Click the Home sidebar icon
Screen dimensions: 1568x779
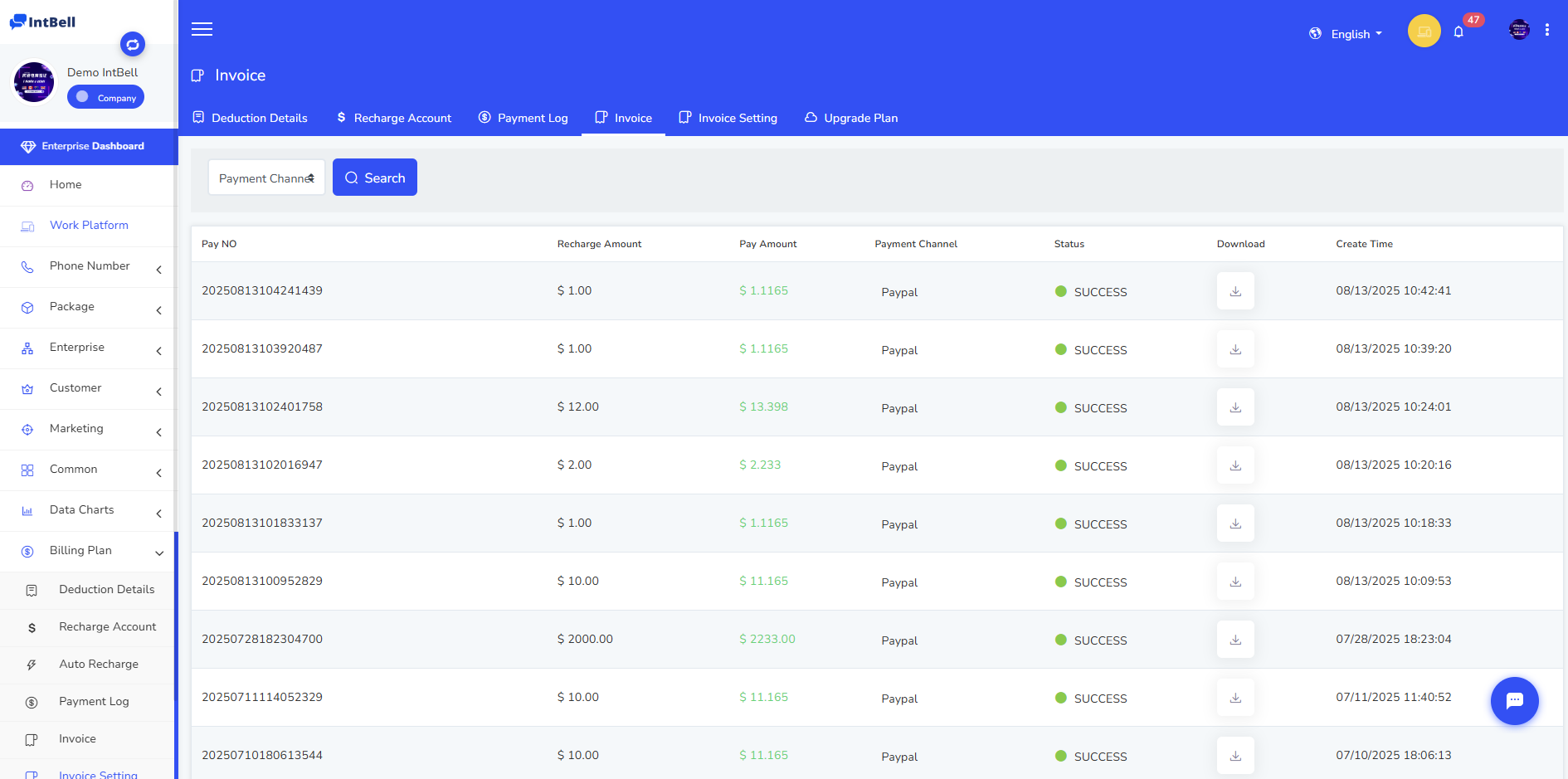click(x=27, y=186)
